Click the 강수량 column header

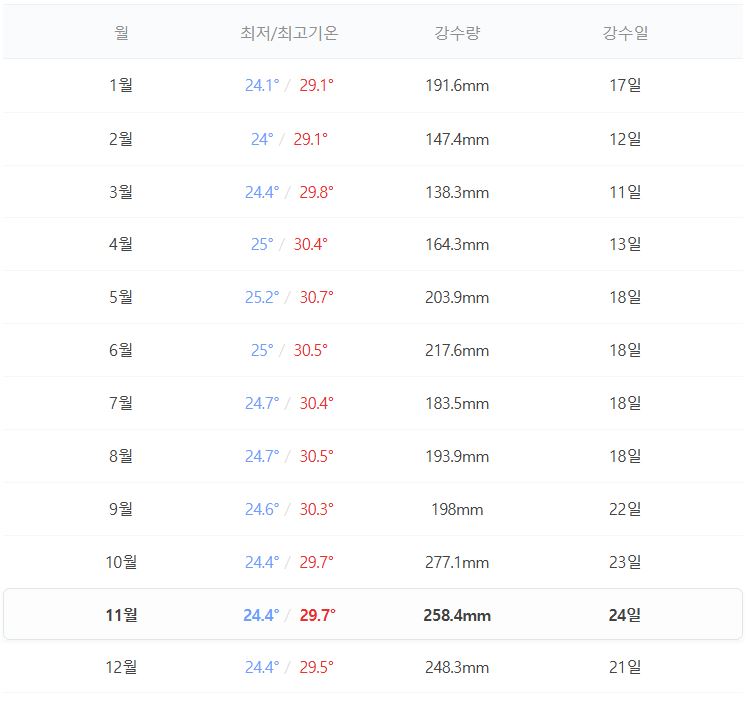click(x=457, y=33)
